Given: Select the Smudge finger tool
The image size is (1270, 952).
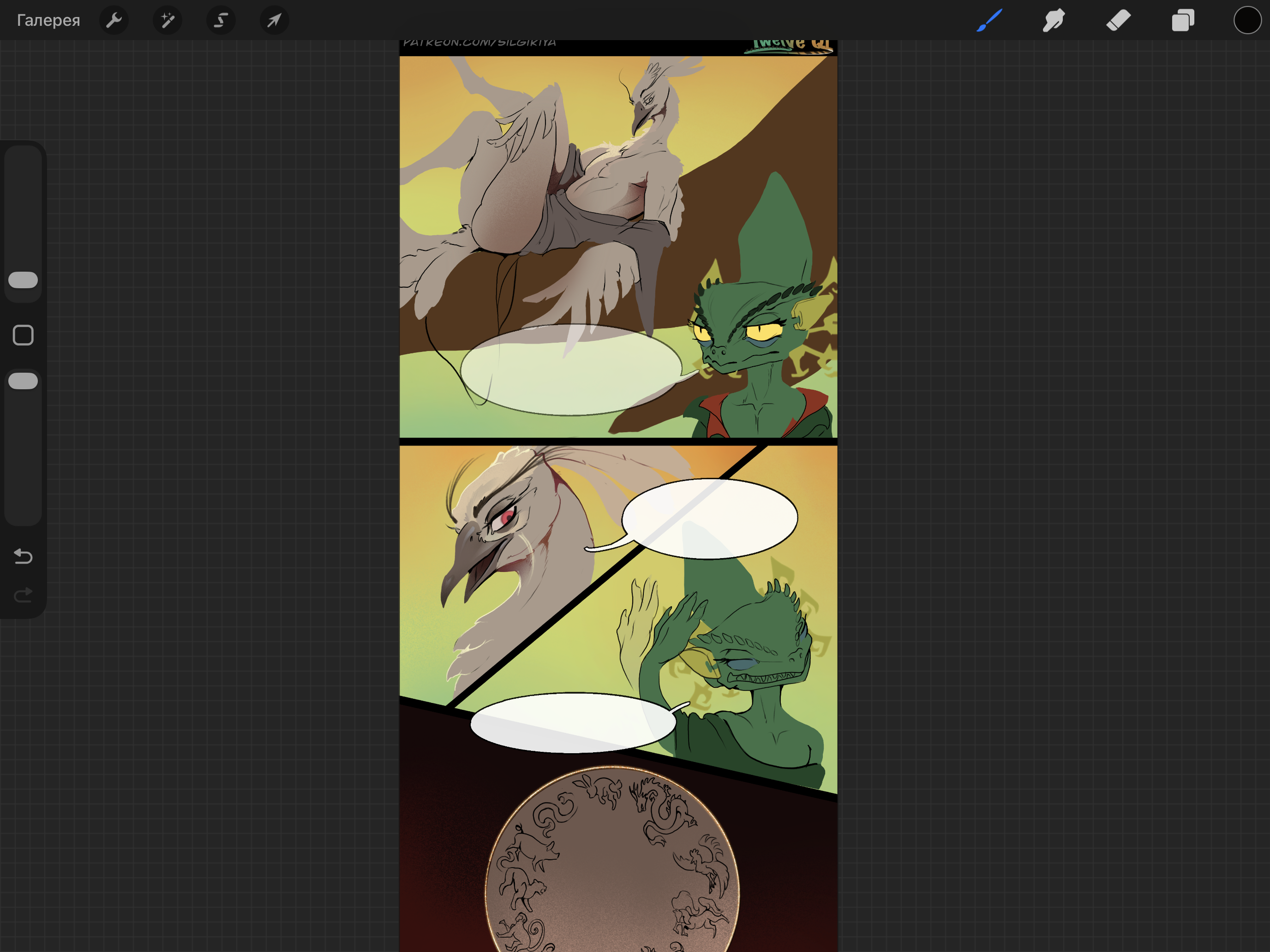Looking at the screenshot, I should (1054, 21).
